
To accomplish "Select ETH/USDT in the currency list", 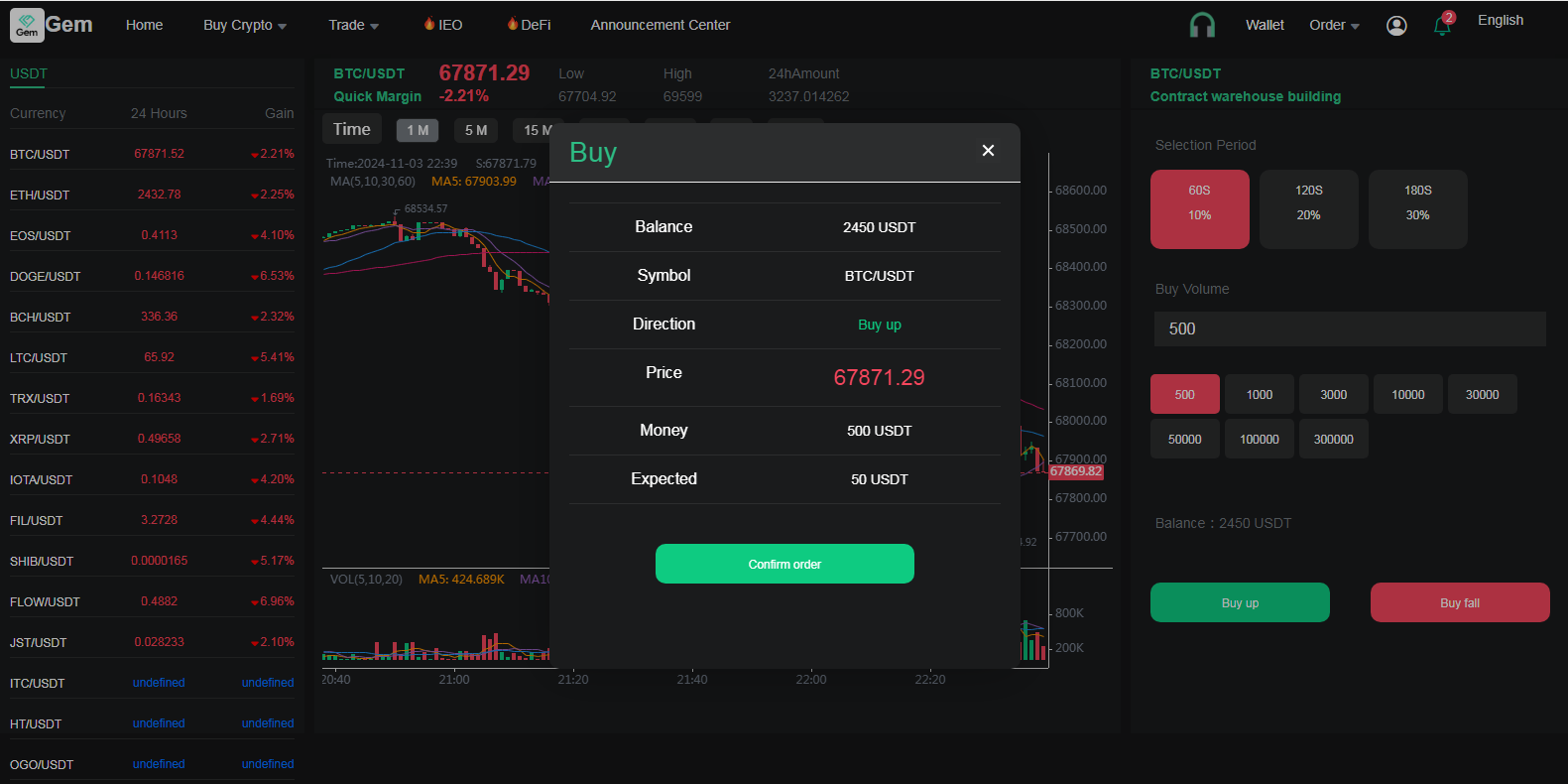I will tap(40, 196).
